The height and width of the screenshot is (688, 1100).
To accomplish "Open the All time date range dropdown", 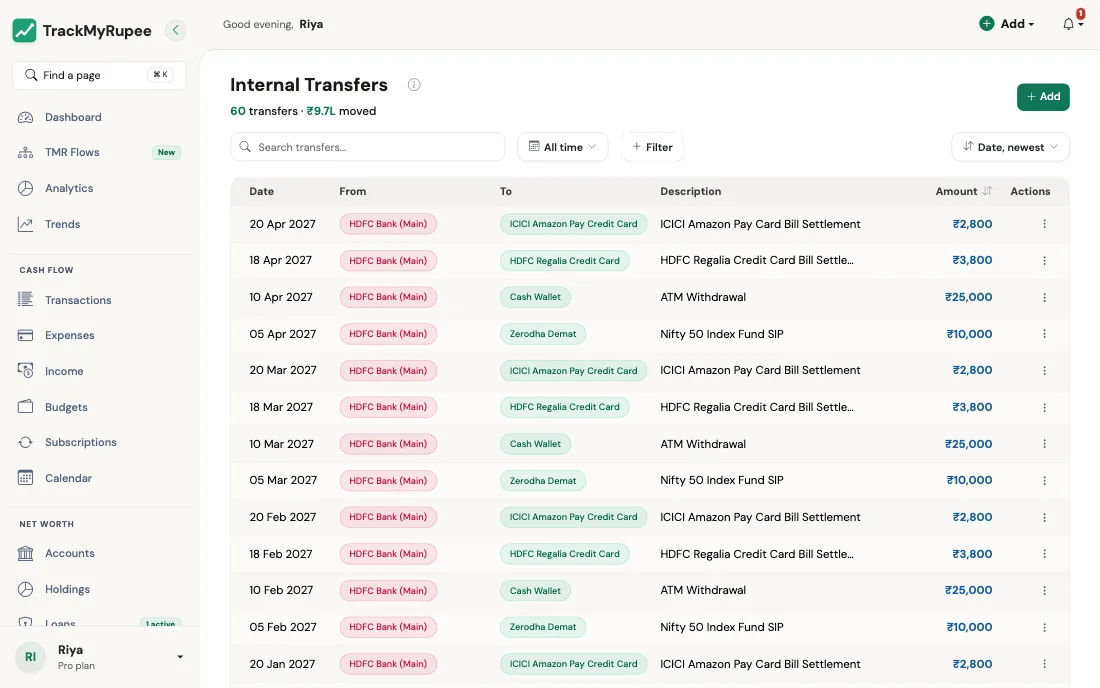I will [563, 147].
